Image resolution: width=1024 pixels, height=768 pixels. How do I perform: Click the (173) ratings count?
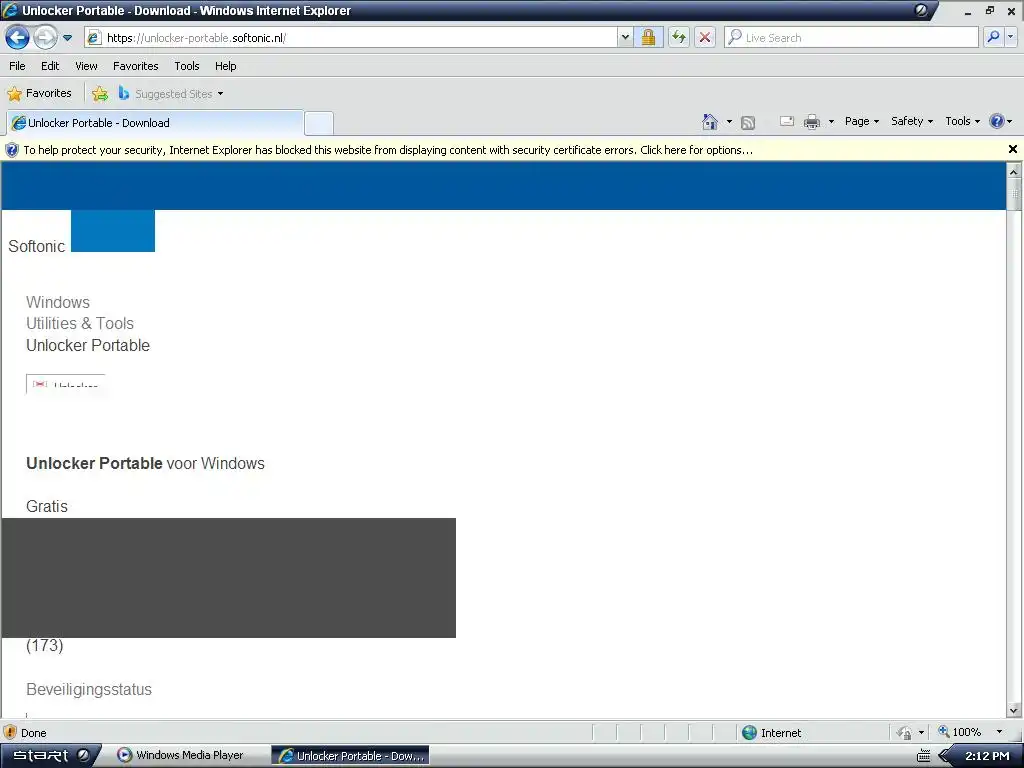click(45, 645)
